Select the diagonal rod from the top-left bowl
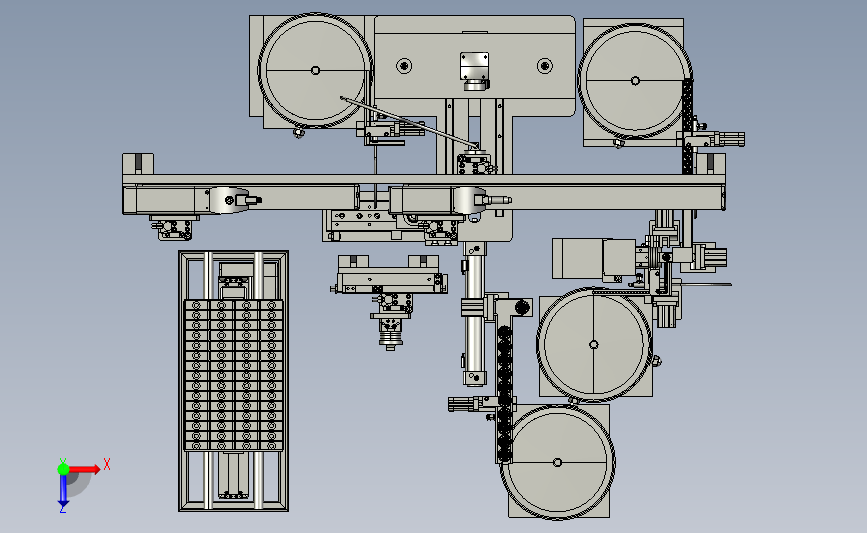The image size is (867, 533). (409, 123)
